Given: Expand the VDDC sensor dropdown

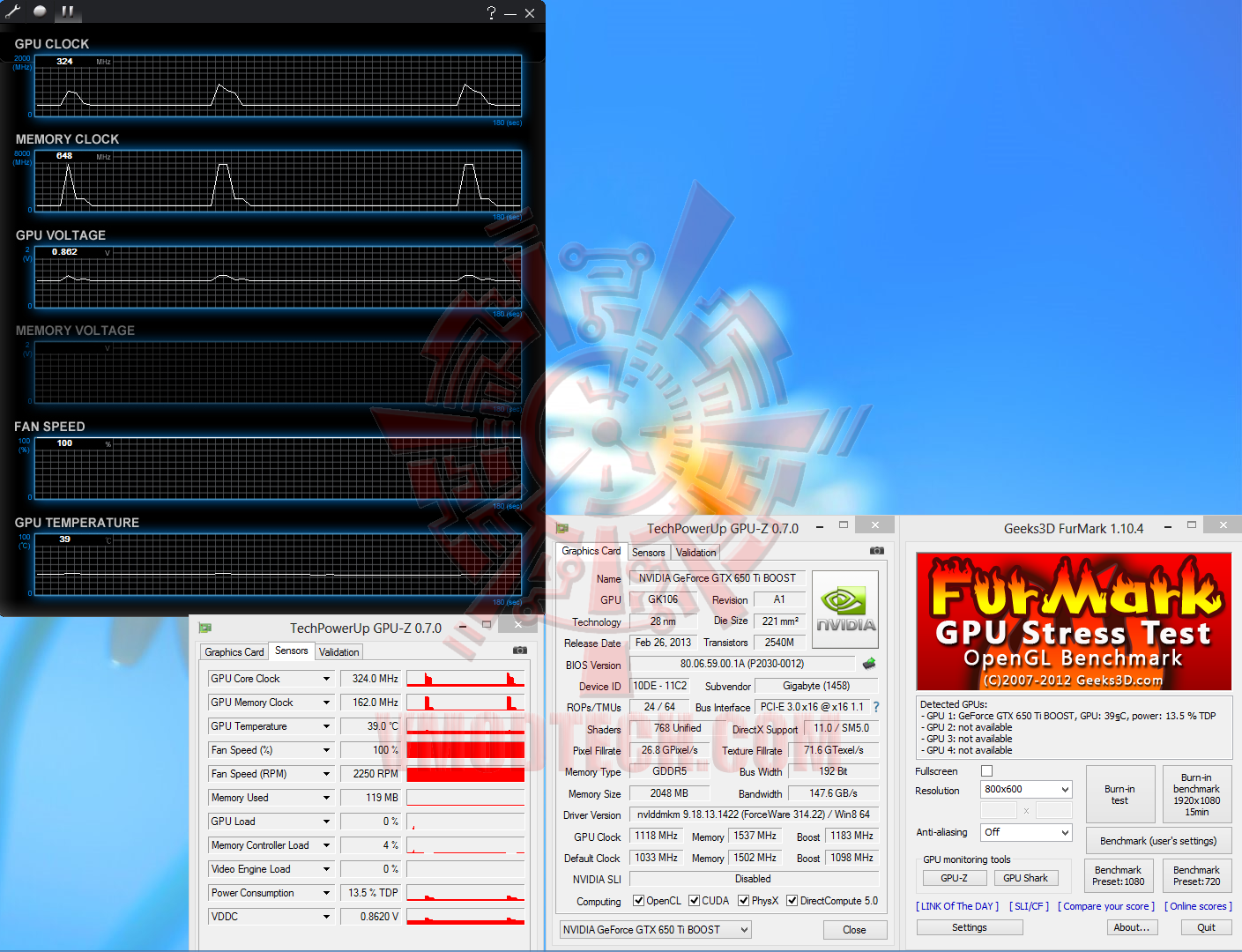Looking at the screenshot, I should click(x=326, y=917).
